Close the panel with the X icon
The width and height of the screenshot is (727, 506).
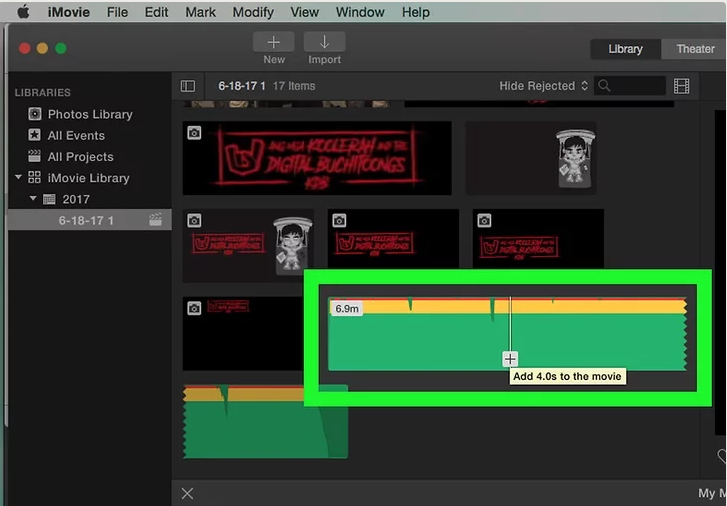[x=187, y=493]
